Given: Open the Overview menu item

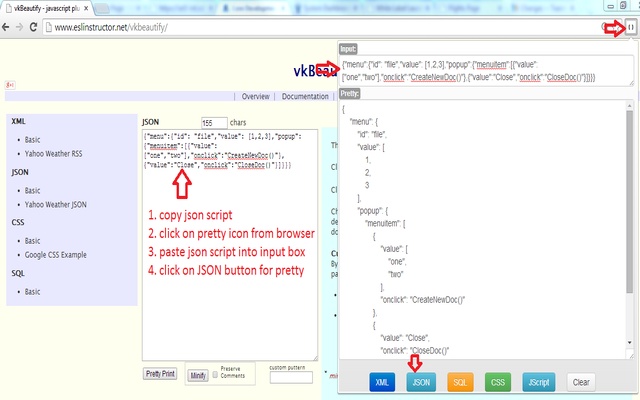Looking at the screenshot, I should coord(256,96).
